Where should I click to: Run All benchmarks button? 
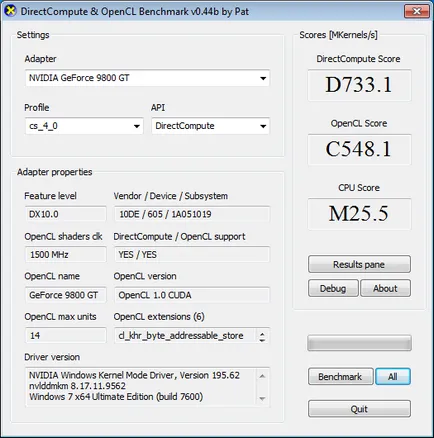(x=393, y=377)
